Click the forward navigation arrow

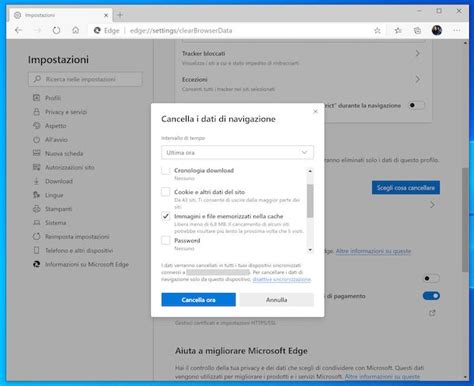tap(37, 30)
